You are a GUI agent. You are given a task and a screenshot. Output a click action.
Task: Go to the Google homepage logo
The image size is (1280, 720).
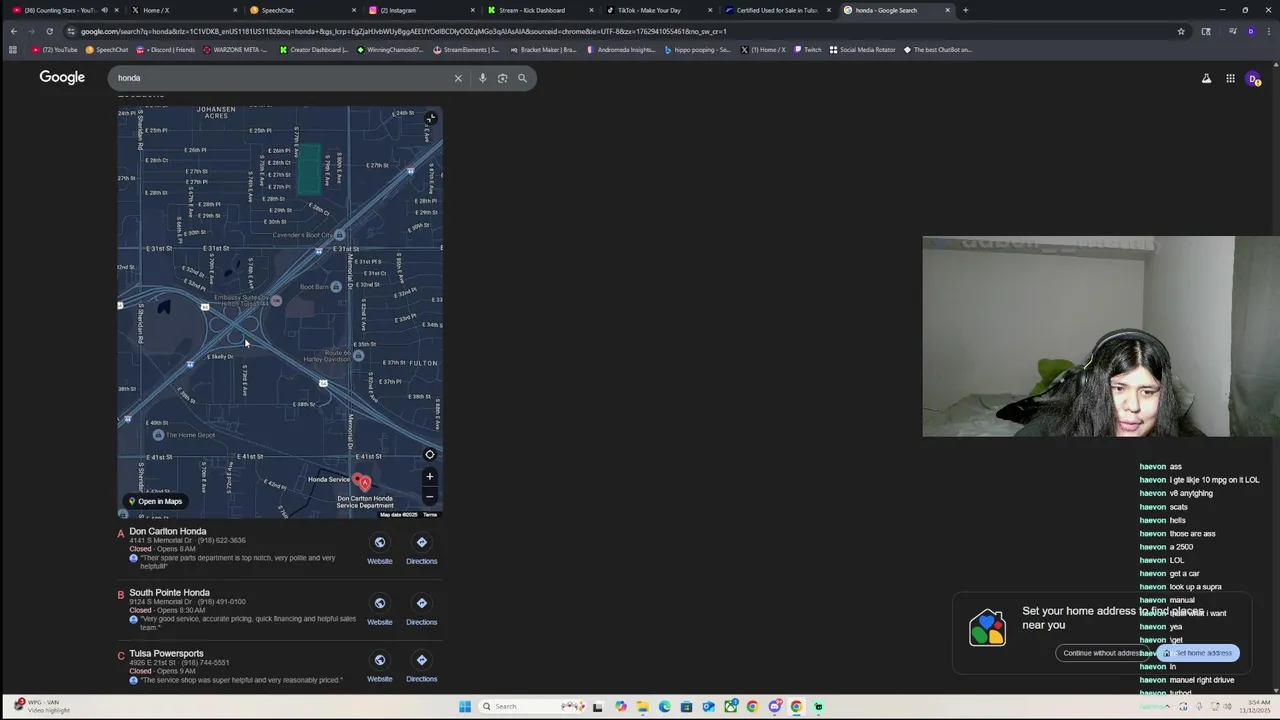pyautogui.click(x=62, y=77)
